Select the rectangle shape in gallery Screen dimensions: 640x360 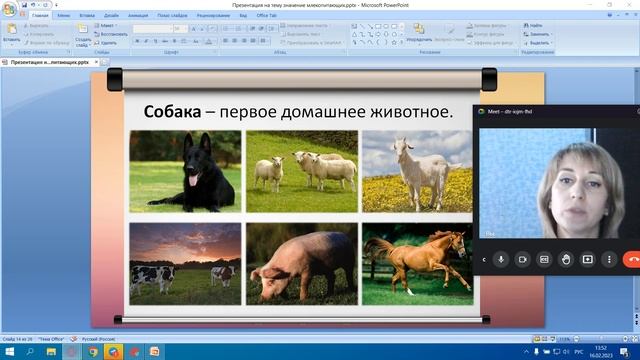tap(378, 27)
